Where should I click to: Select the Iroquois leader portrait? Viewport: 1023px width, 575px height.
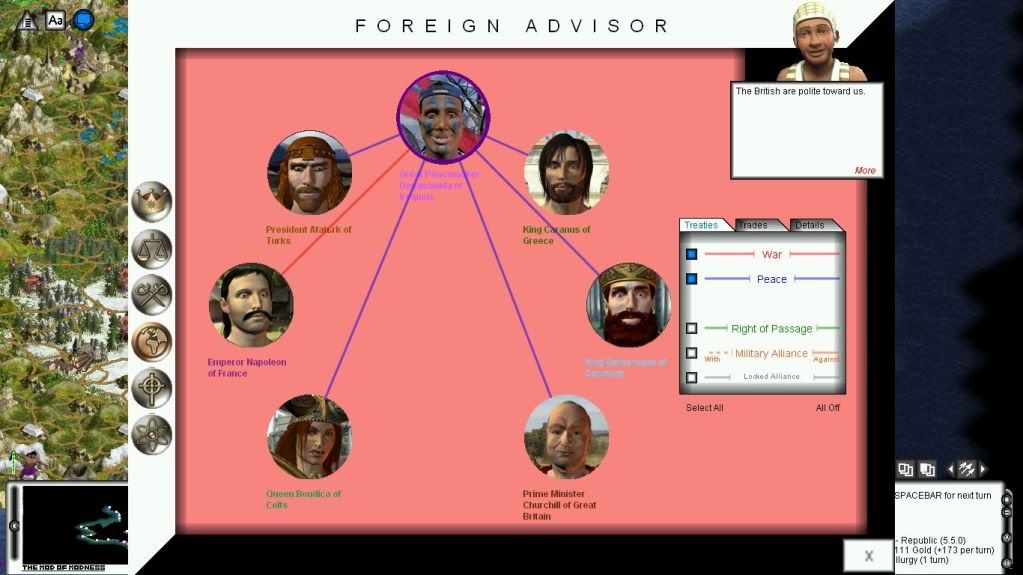(x=443, y=117)
